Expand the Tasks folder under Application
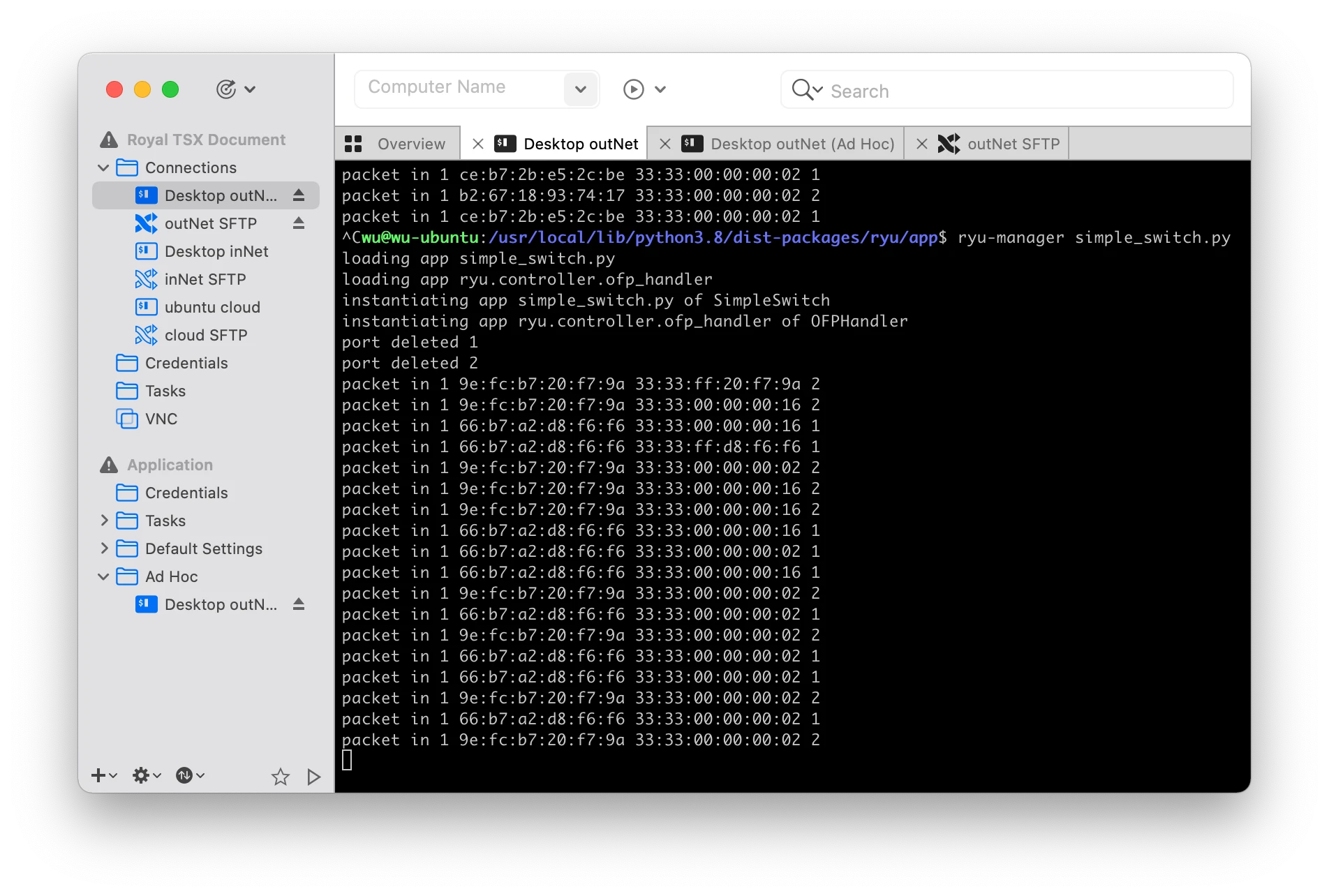 click(103, 521)
